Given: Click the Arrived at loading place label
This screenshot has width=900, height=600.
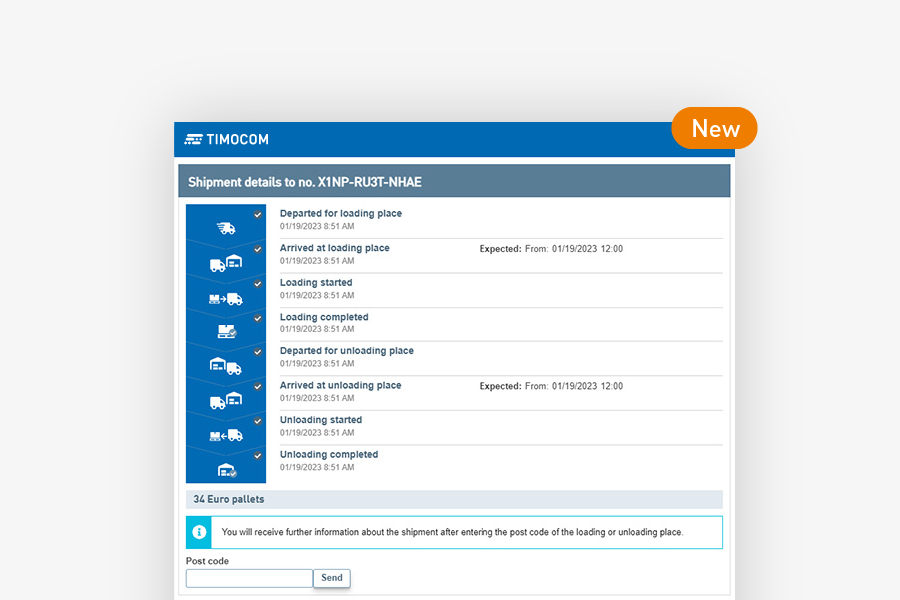Looking at the screenshot, I should 335,248.
